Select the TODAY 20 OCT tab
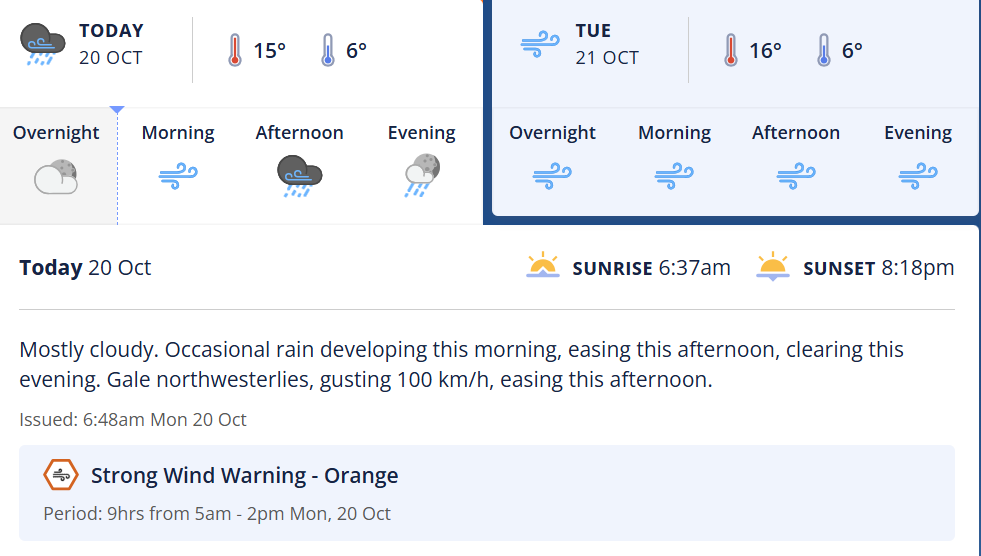This screenshot has width=981, height=556. click(x=111, y=44)
